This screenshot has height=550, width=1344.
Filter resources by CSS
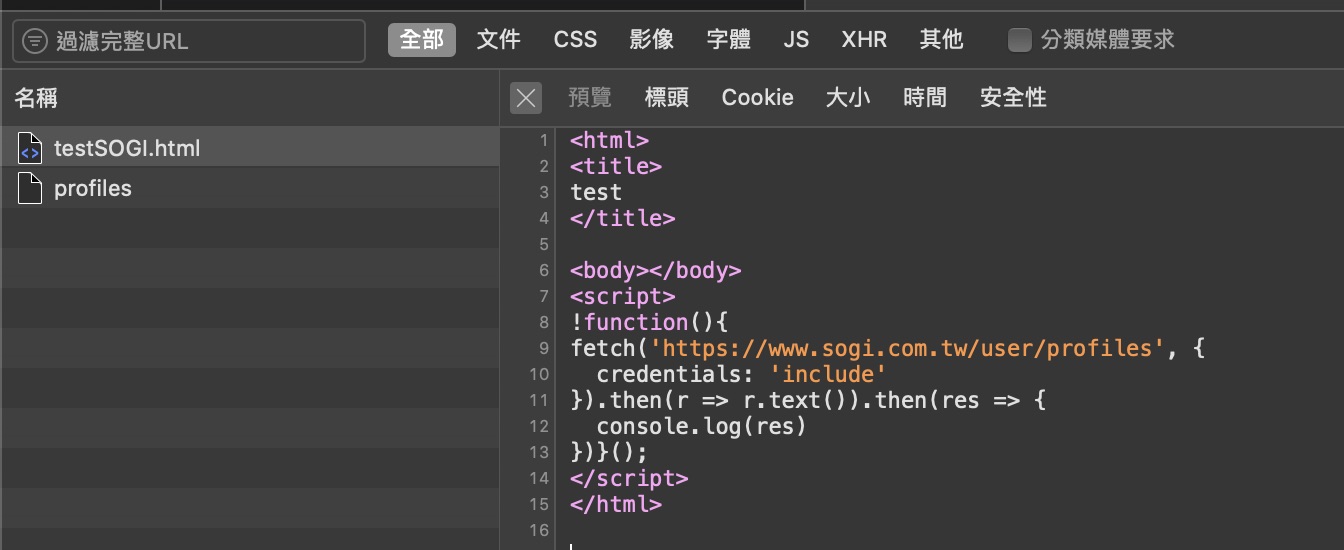575,40
